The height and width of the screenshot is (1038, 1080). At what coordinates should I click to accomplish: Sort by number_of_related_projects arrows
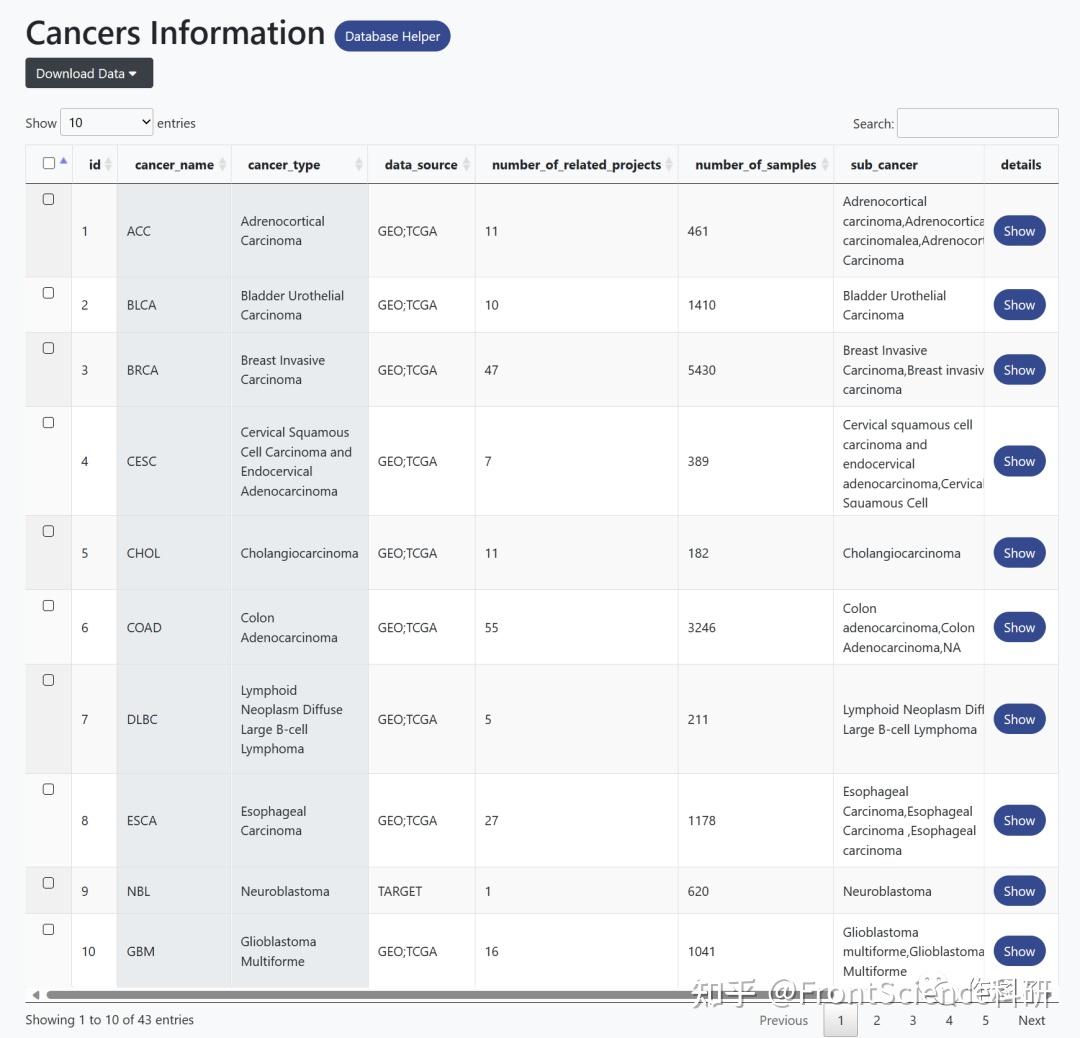pos(669,165)
